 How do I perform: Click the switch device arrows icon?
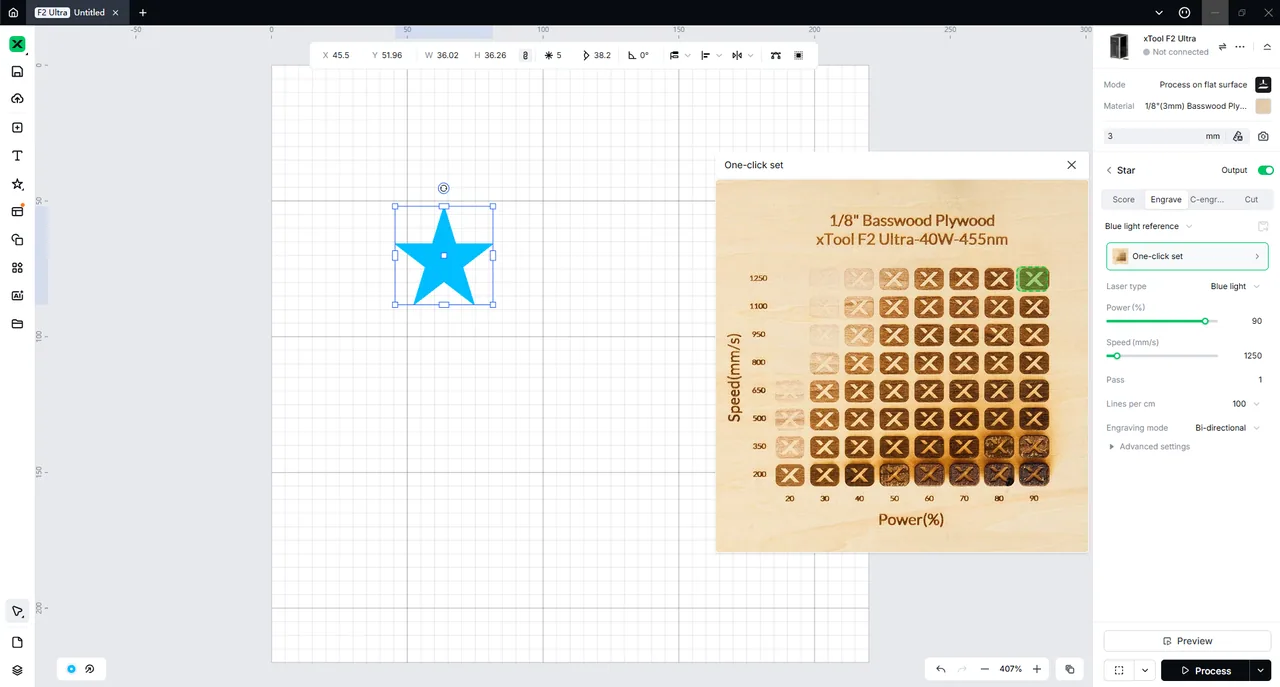pyautogui.click(x=1222, y=46)
